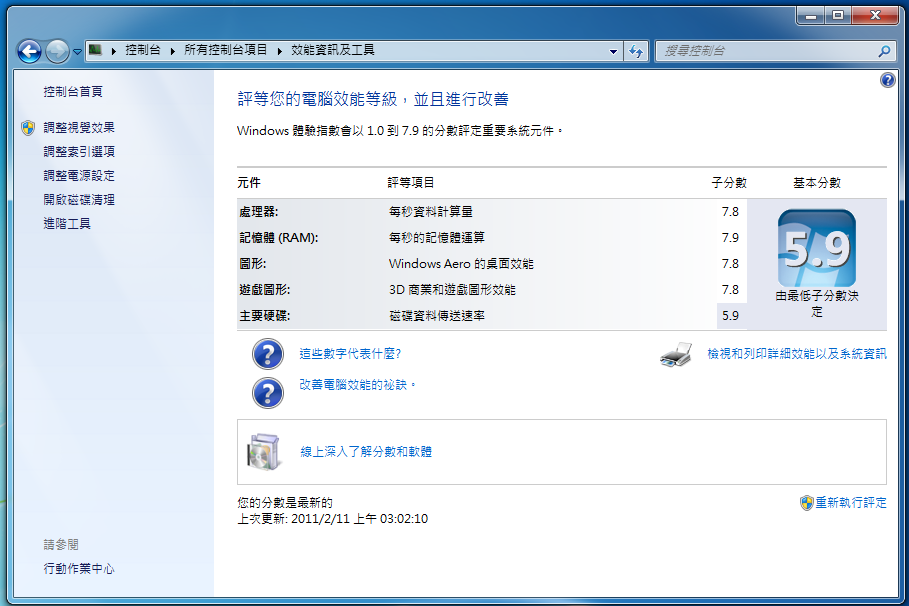
Task: Click the 圖形 row label
Action: pyautogui.click(x=253, y=264)
